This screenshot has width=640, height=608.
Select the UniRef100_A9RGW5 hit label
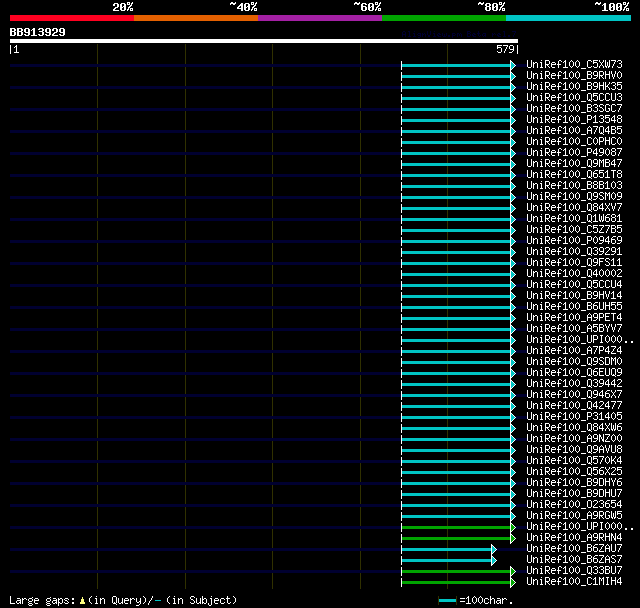coord(574,516)
